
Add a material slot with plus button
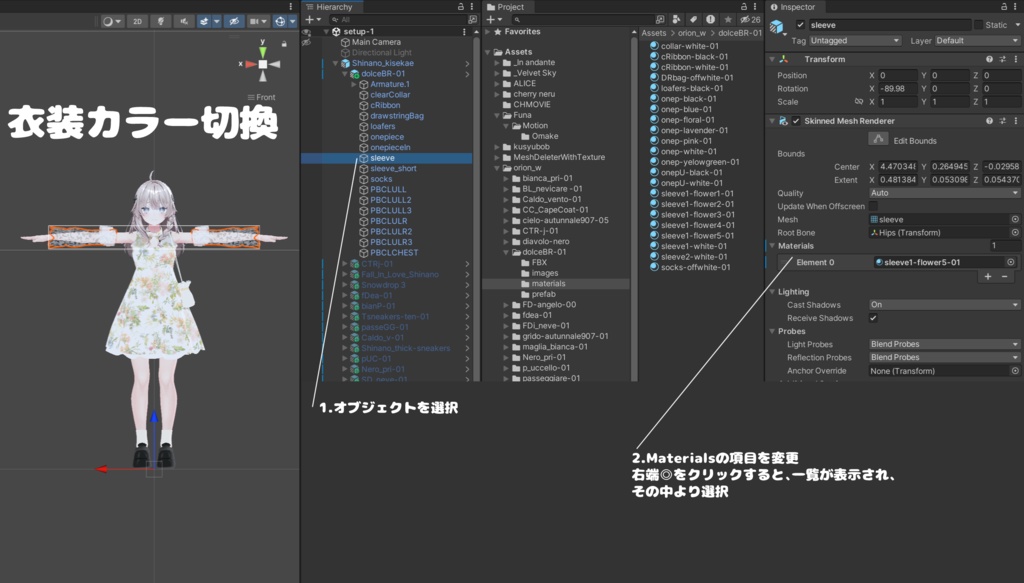coord(987,277)
